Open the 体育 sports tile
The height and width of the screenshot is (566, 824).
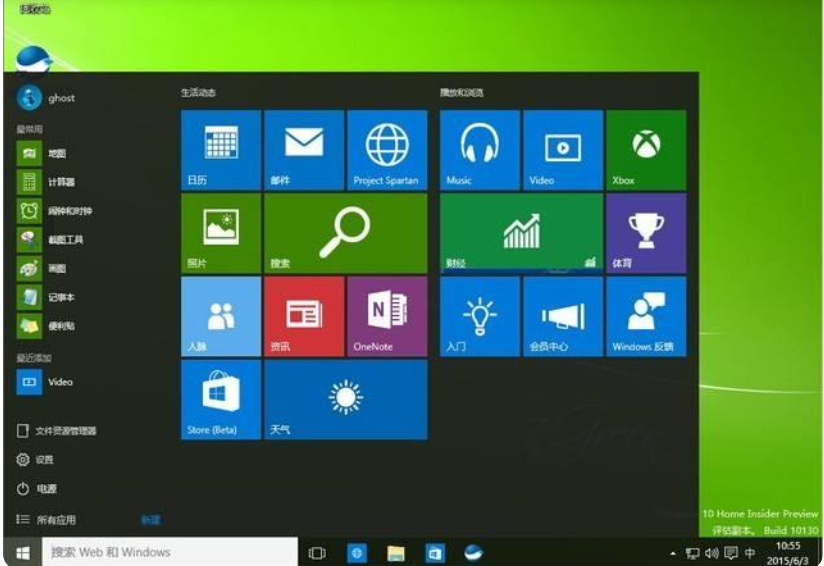646,233
